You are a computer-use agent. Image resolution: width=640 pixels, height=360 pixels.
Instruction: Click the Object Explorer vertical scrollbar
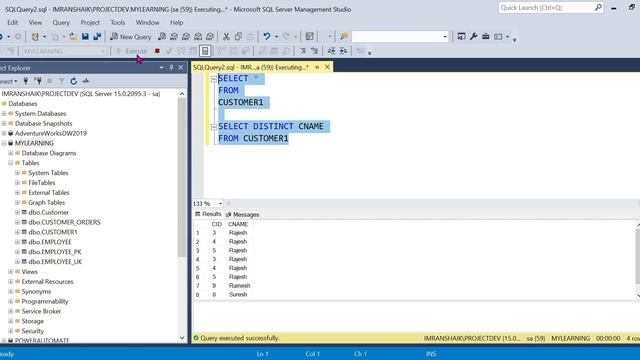pos(182,178)
